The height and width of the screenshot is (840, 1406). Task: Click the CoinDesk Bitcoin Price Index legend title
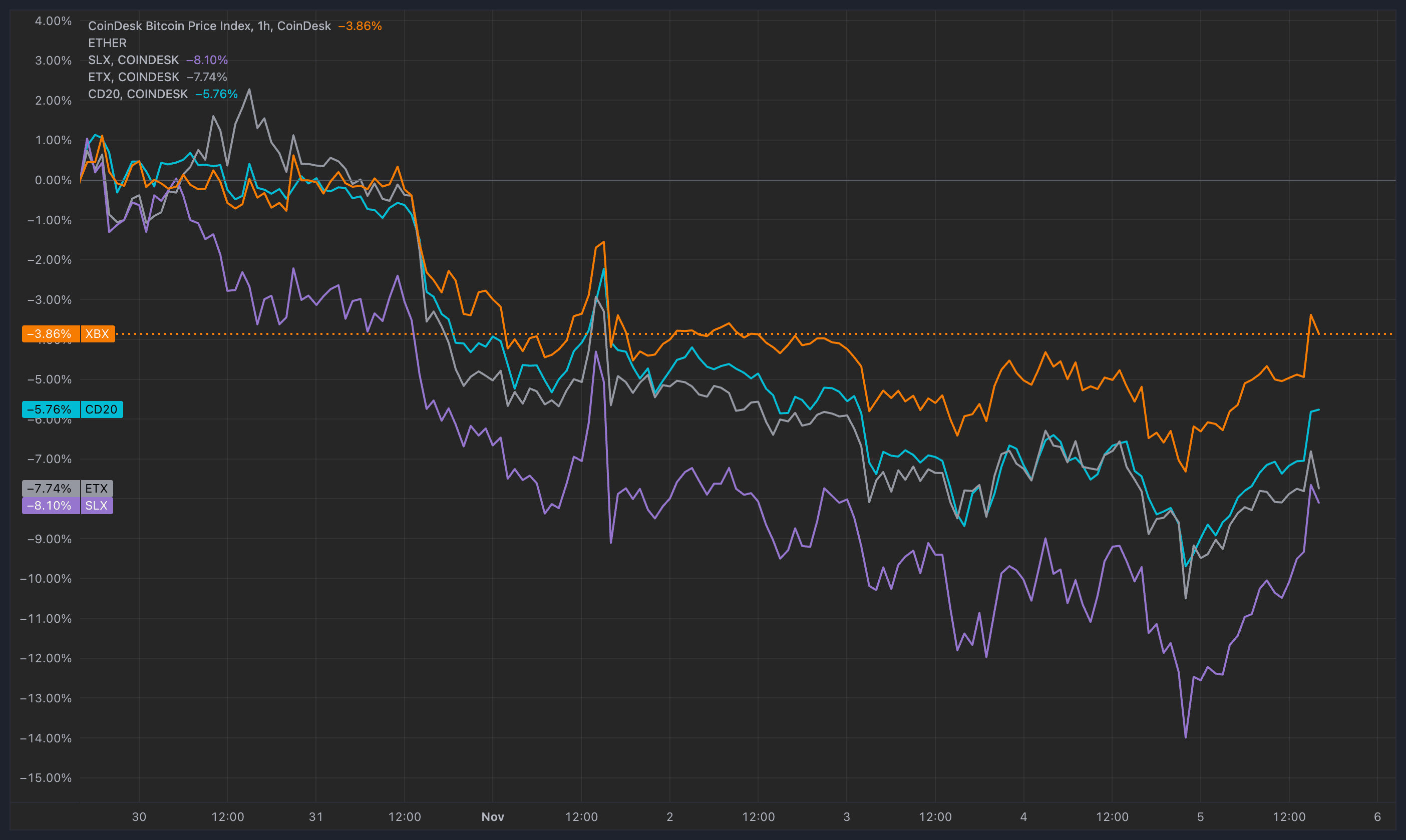coord(209,26)
